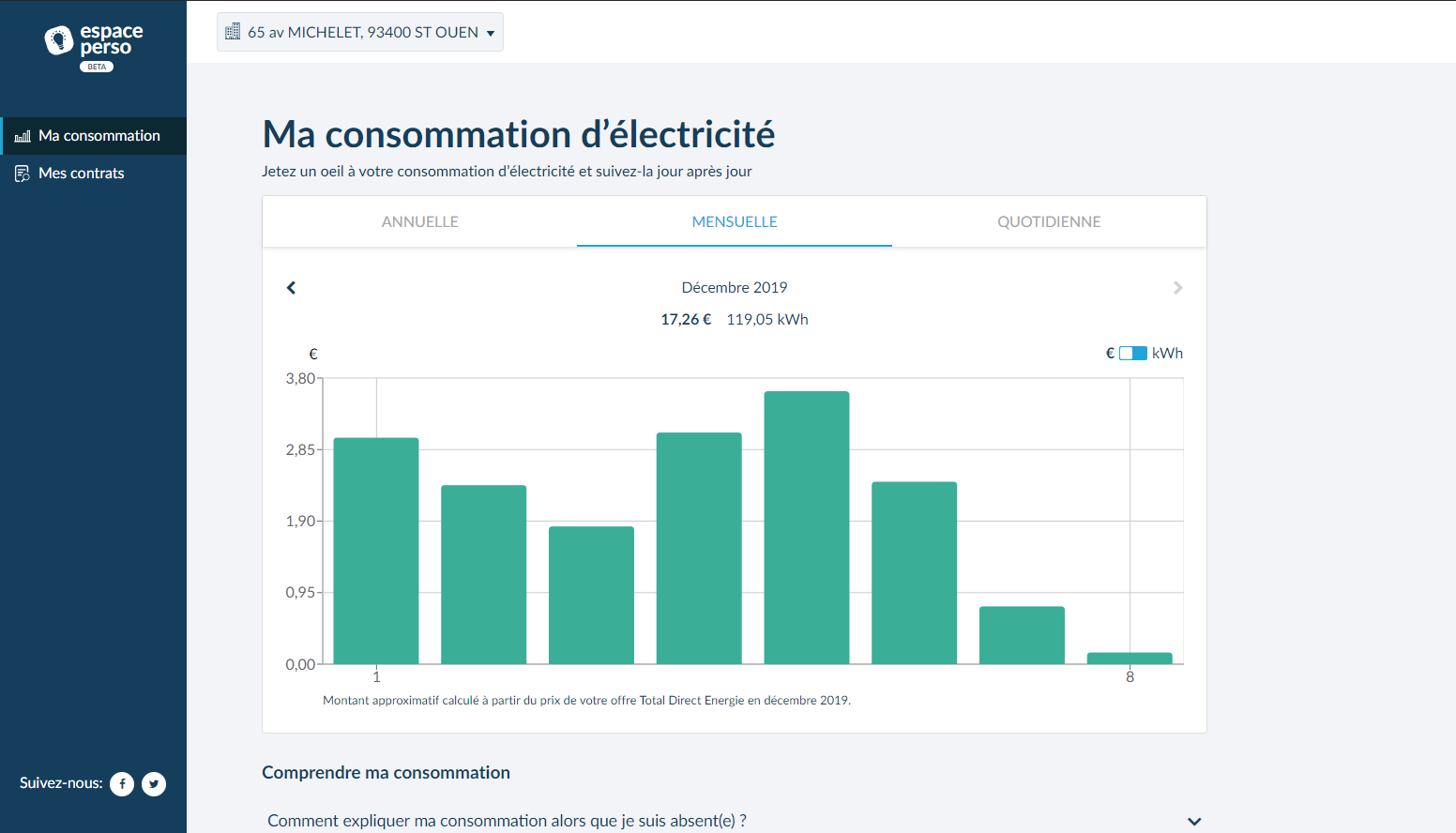This screenshot has height=833, width=1456.
Task: Navigate to Mes contrats
Action: coord(82,173)
